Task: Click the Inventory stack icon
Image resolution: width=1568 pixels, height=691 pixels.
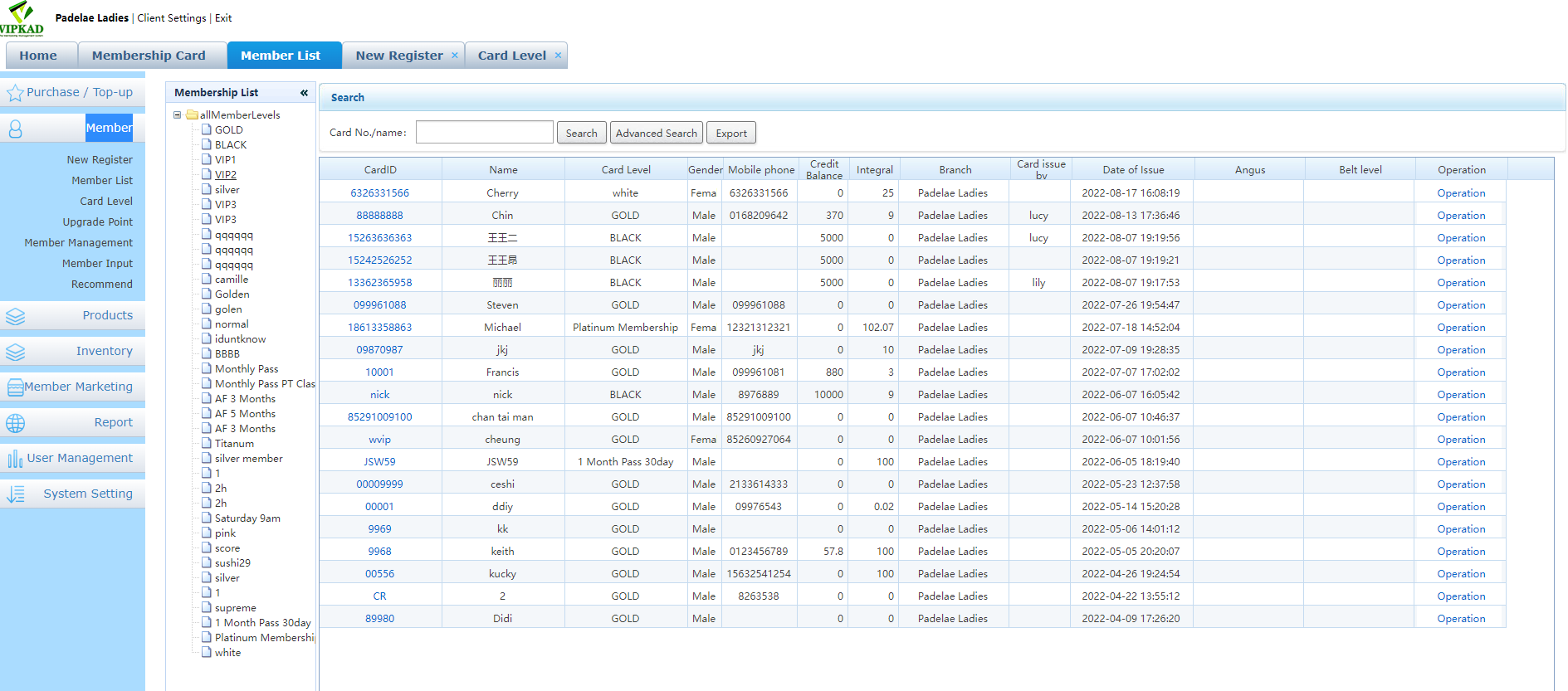Action: [15, 352]
